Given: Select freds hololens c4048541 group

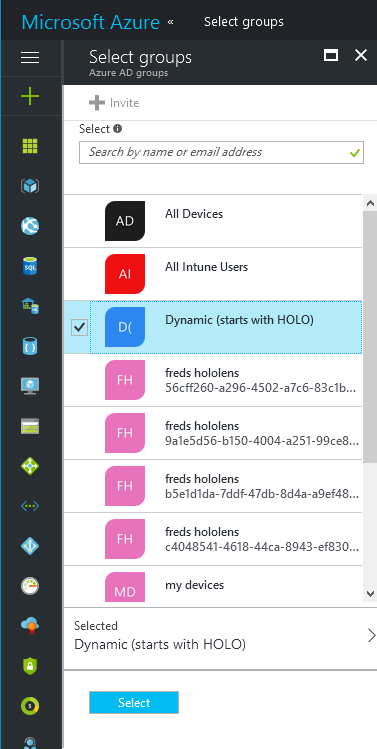Looking at the screenshot, I should pos(213,539).
